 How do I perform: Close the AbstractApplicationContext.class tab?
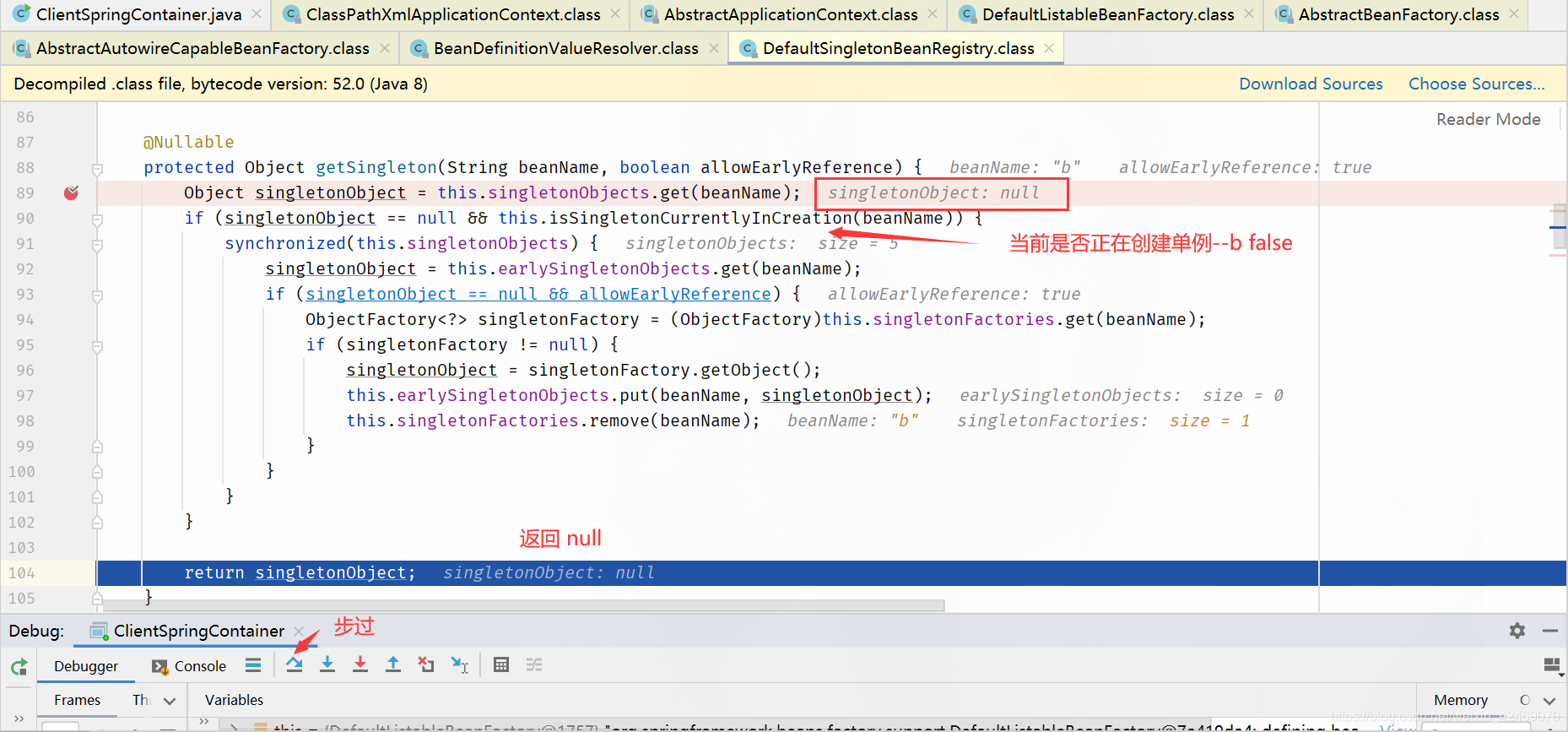point(933,14)
